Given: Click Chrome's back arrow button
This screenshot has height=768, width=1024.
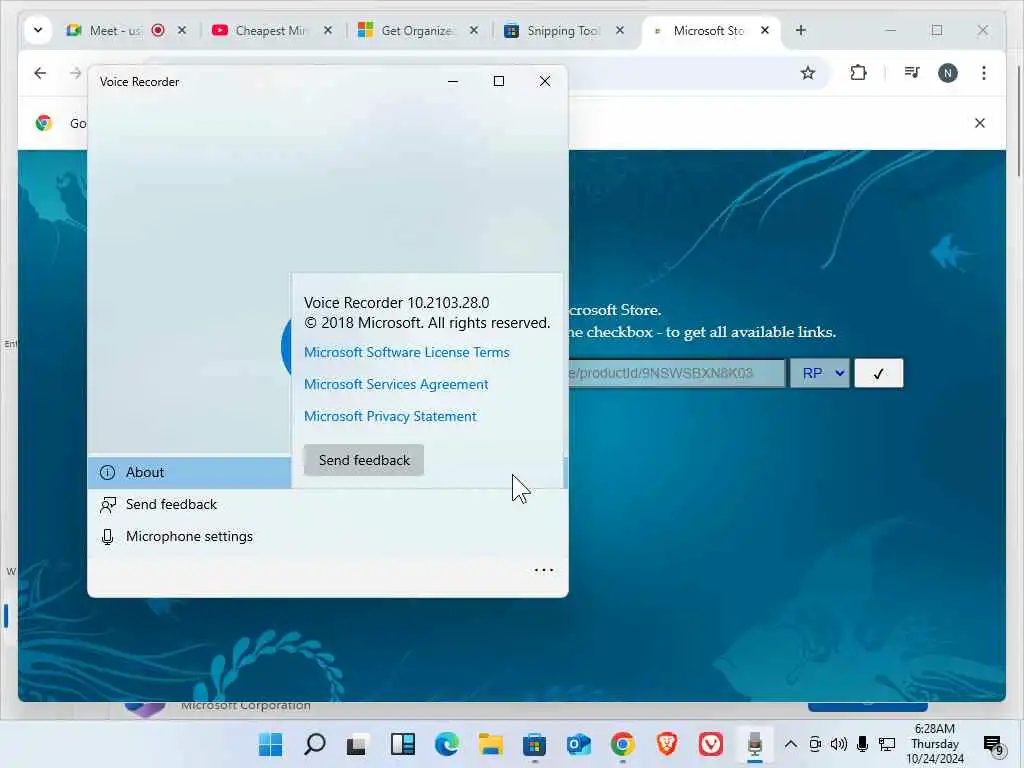Looking at the screenshot, I should click(40, 73).
